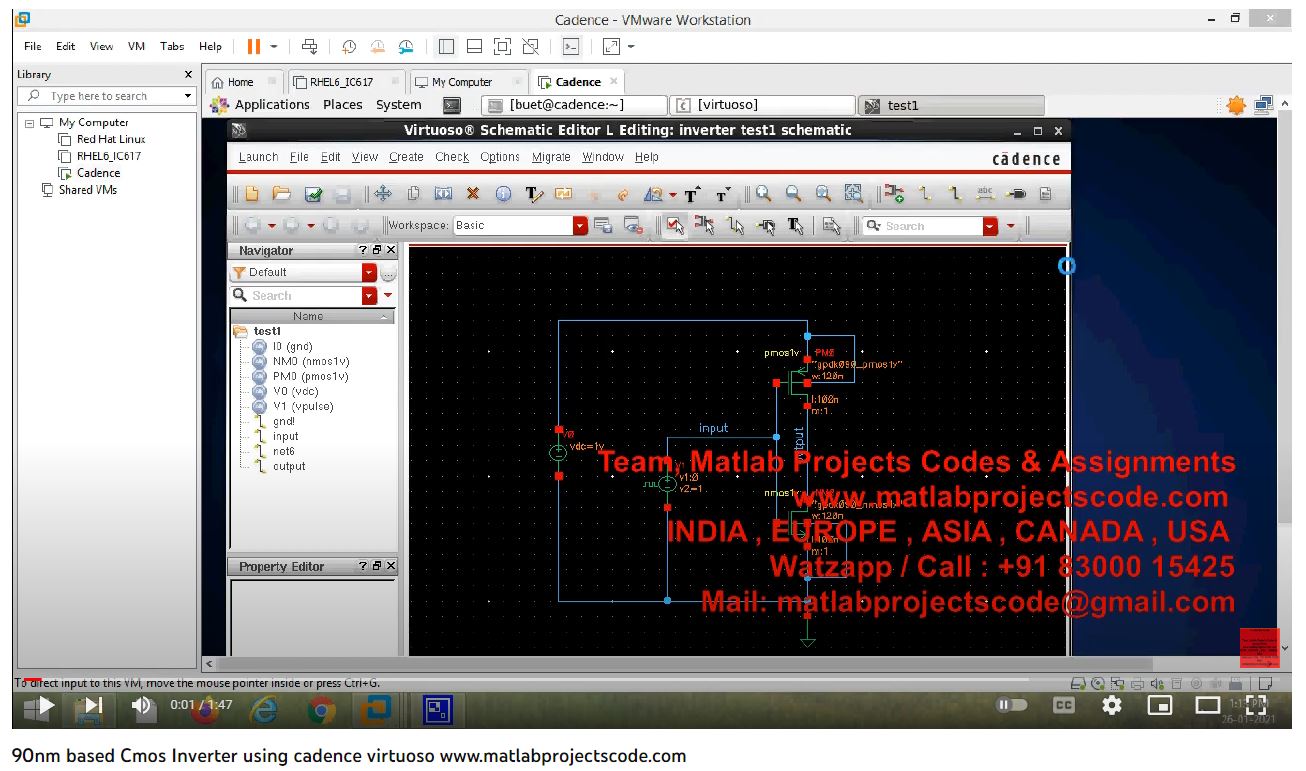Click the Open folder icon in Virtuoso toolbar
The height and width of the screenshot is (771, 1306).
coord(282,195)
